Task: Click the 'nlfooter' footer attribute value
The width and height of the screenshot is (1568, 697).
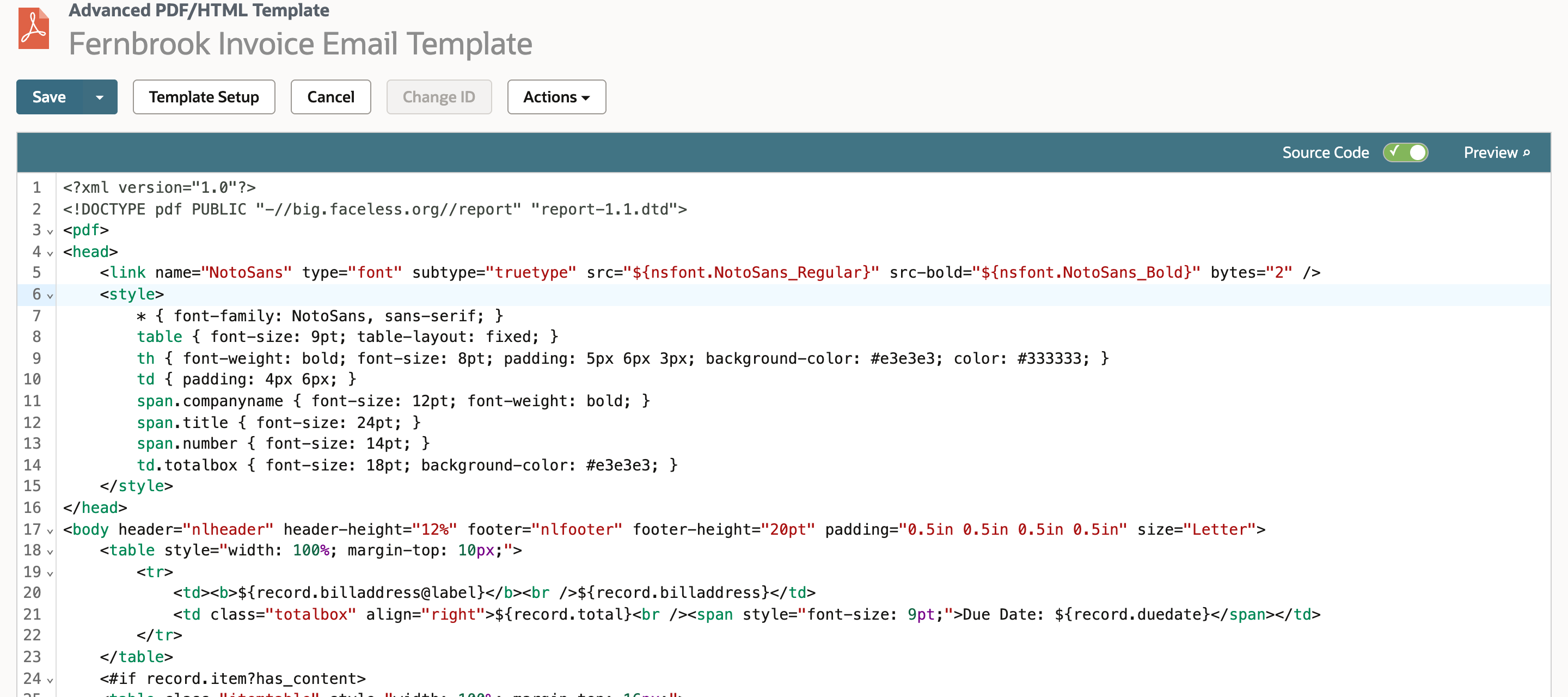Action: tap(577, 529)
